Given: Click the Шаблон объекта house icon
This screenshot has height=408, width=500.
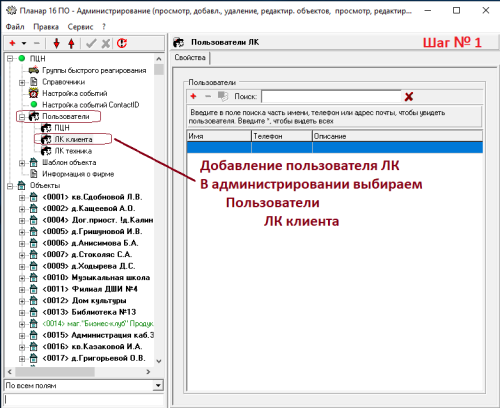Looking at the screenshot, I should coord(33,163).
